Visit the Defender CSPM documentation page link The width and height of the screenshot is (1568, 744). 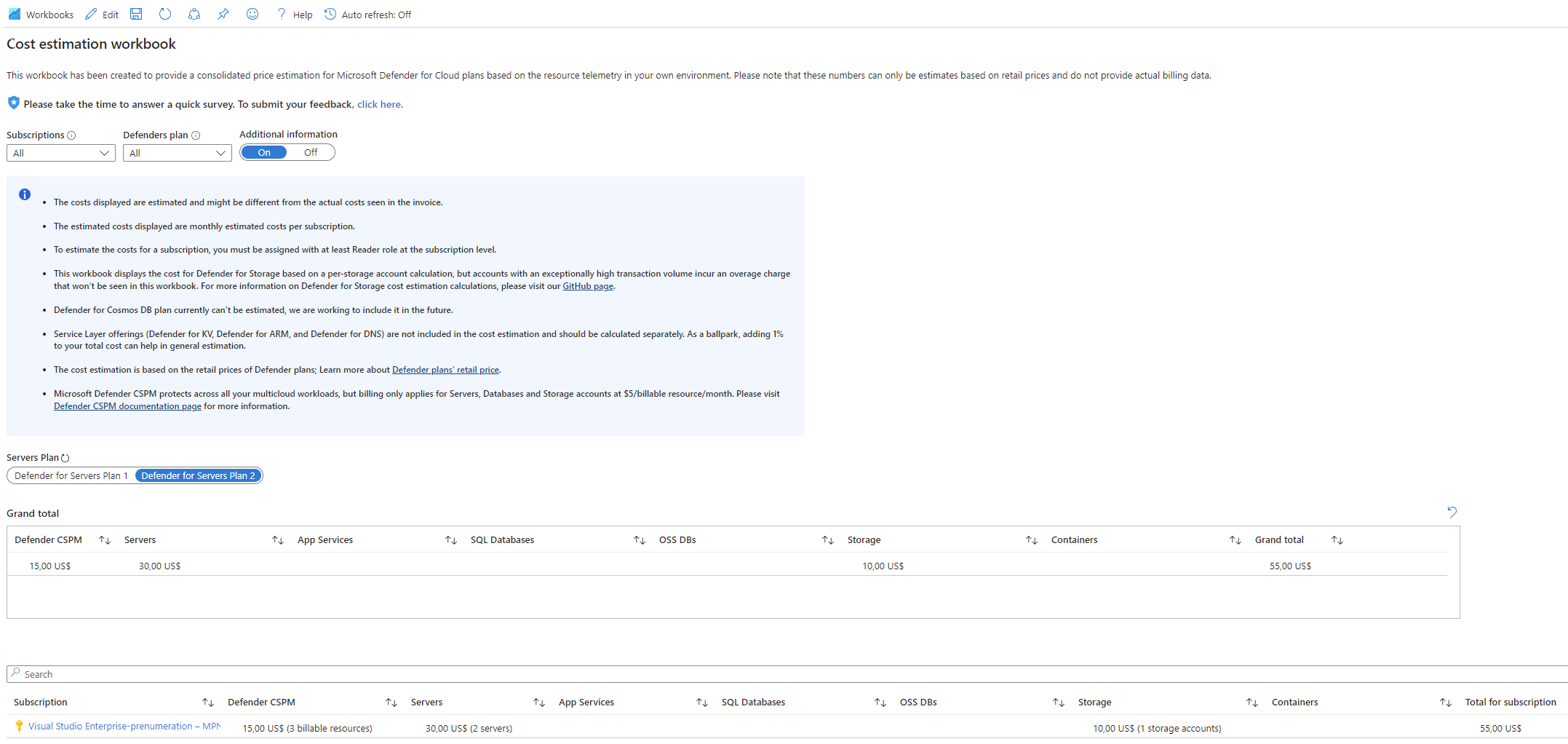127,405
